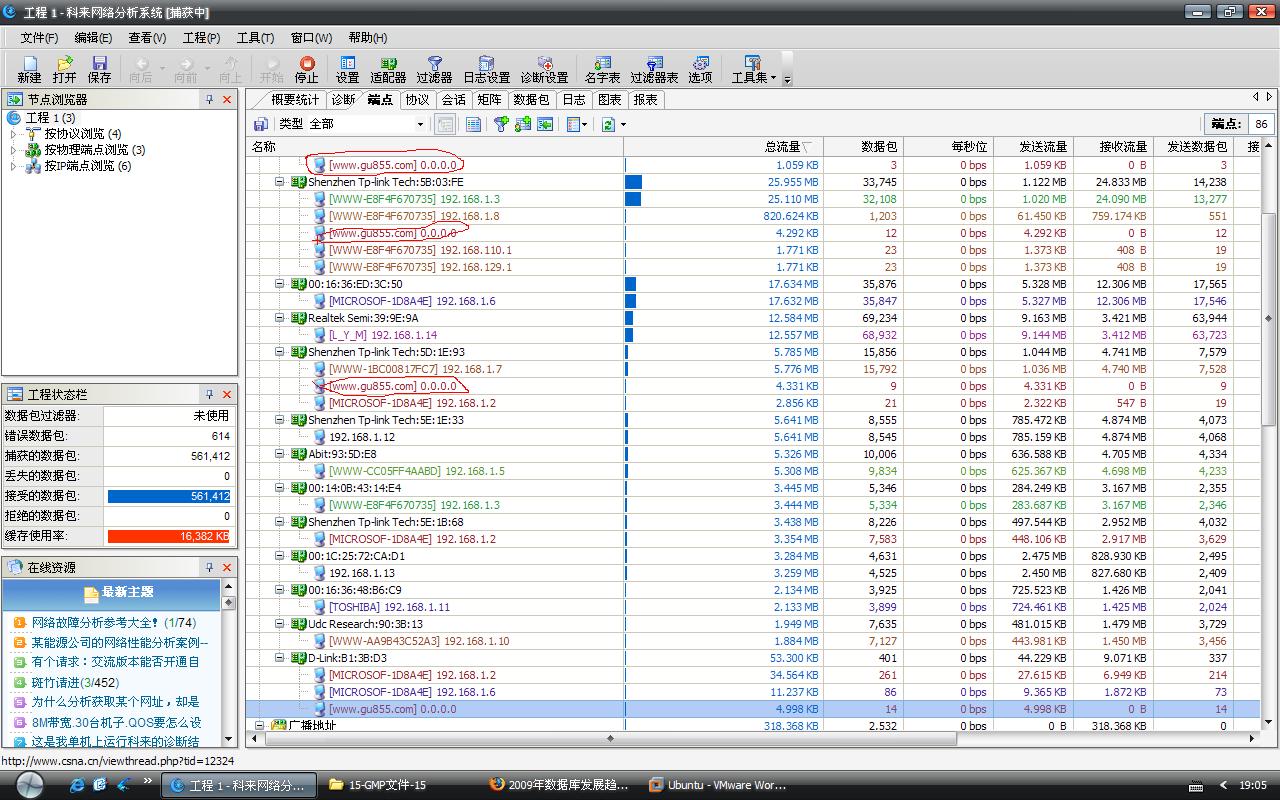Image resolution: width=1280 pixels, height=800 pixels.
Task: Expand the 按协议浏览 tree node
Action: tap(14, 134)
